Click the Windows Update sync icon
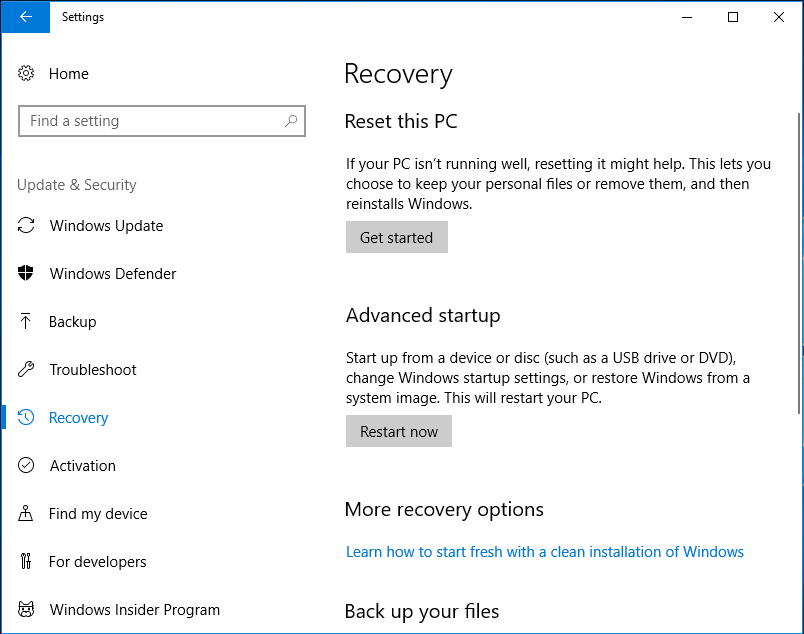 coord(27,226)
